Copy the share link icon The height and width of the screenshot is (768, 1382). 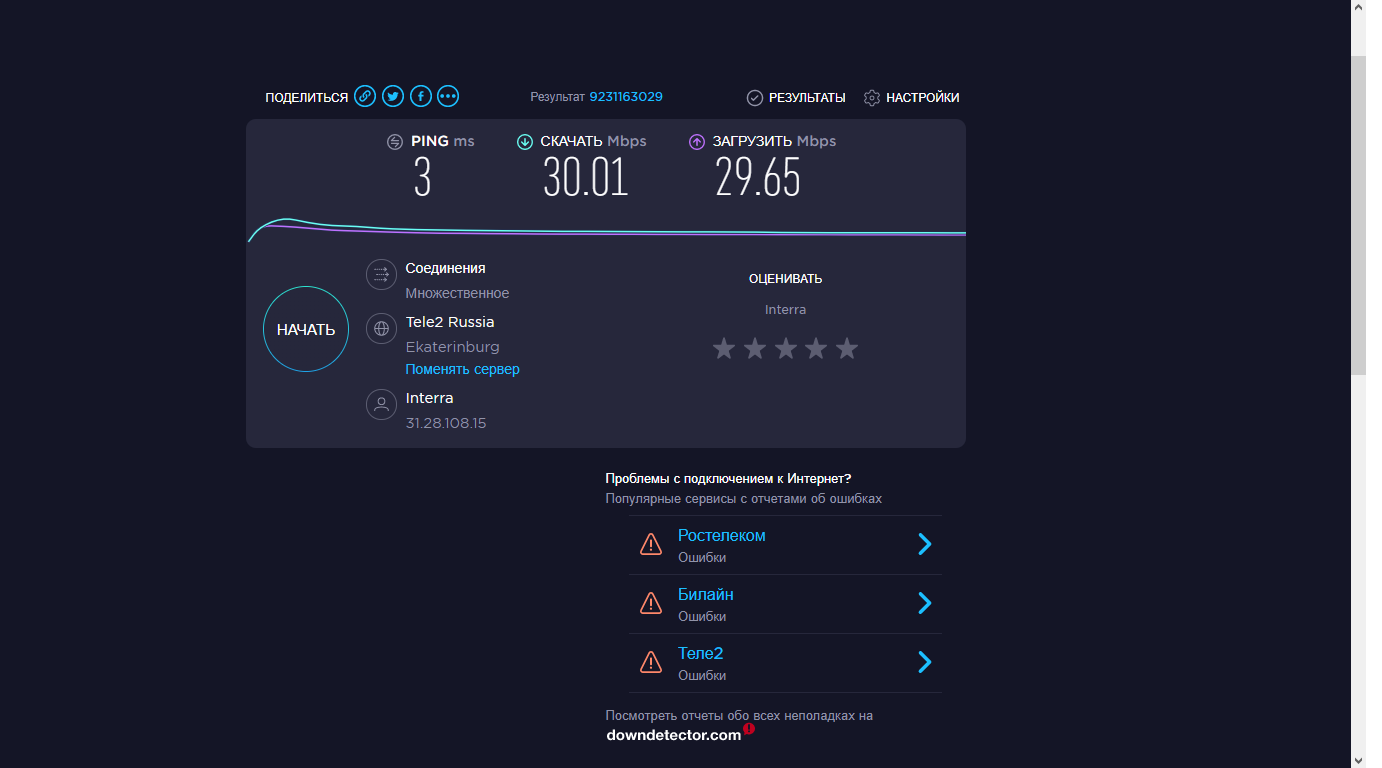pyautogui.click(x=365, y=97)
